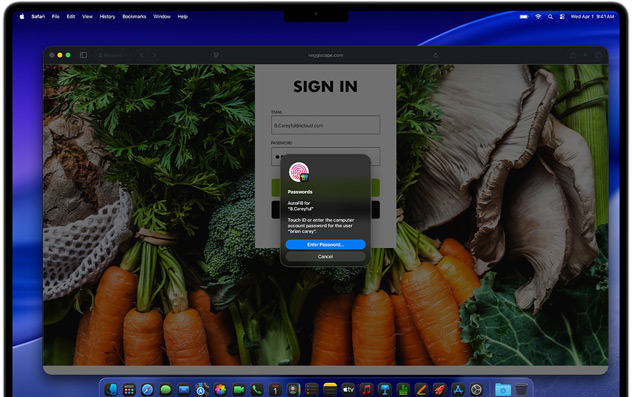Open the Bookmarks menu
This screenshot has width=632, height=397.
click(134, 17)
